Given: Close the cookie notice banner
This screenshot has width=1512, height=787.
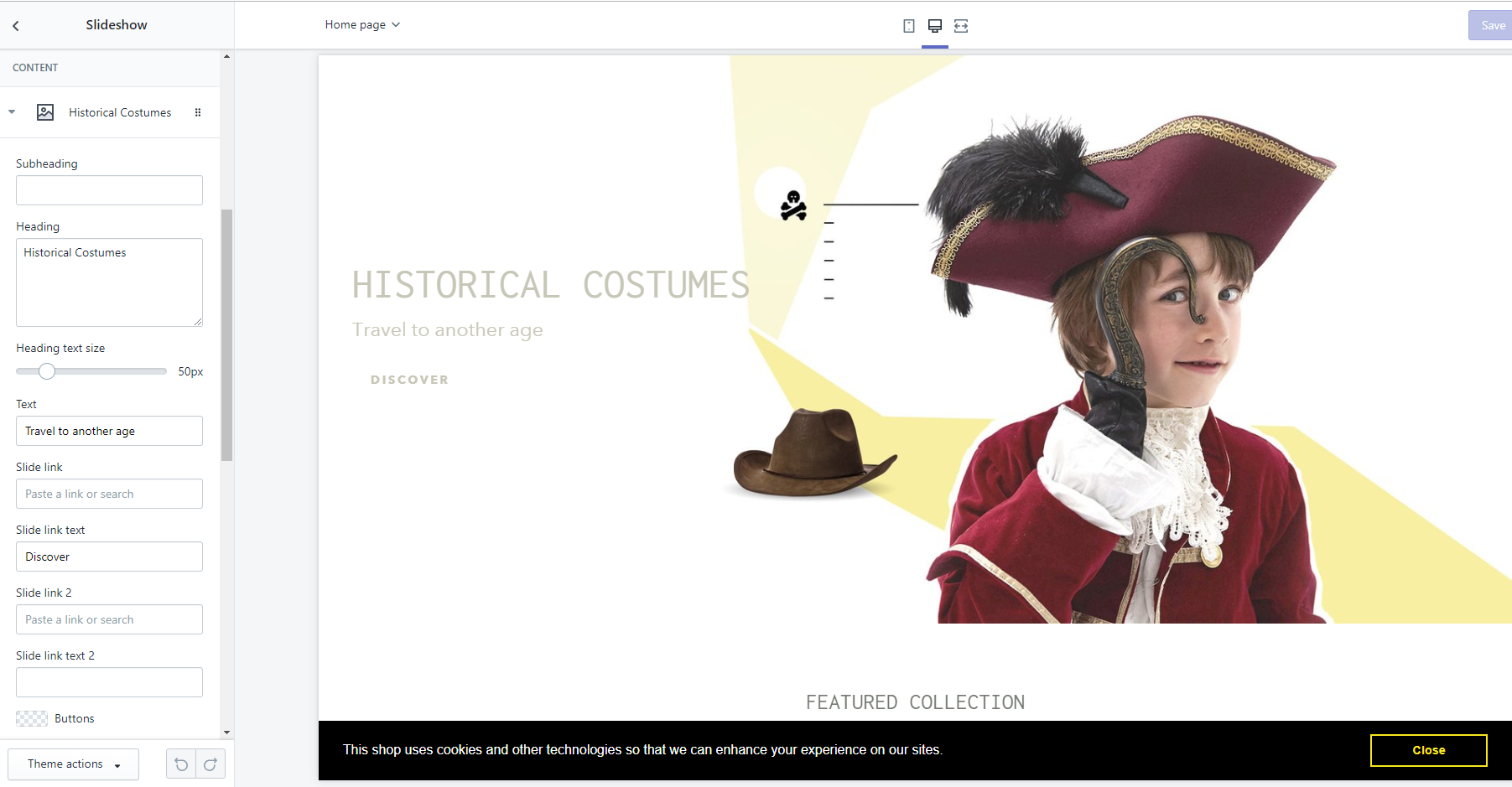Looking at the screenshot, I should [x=1427, y=750].
